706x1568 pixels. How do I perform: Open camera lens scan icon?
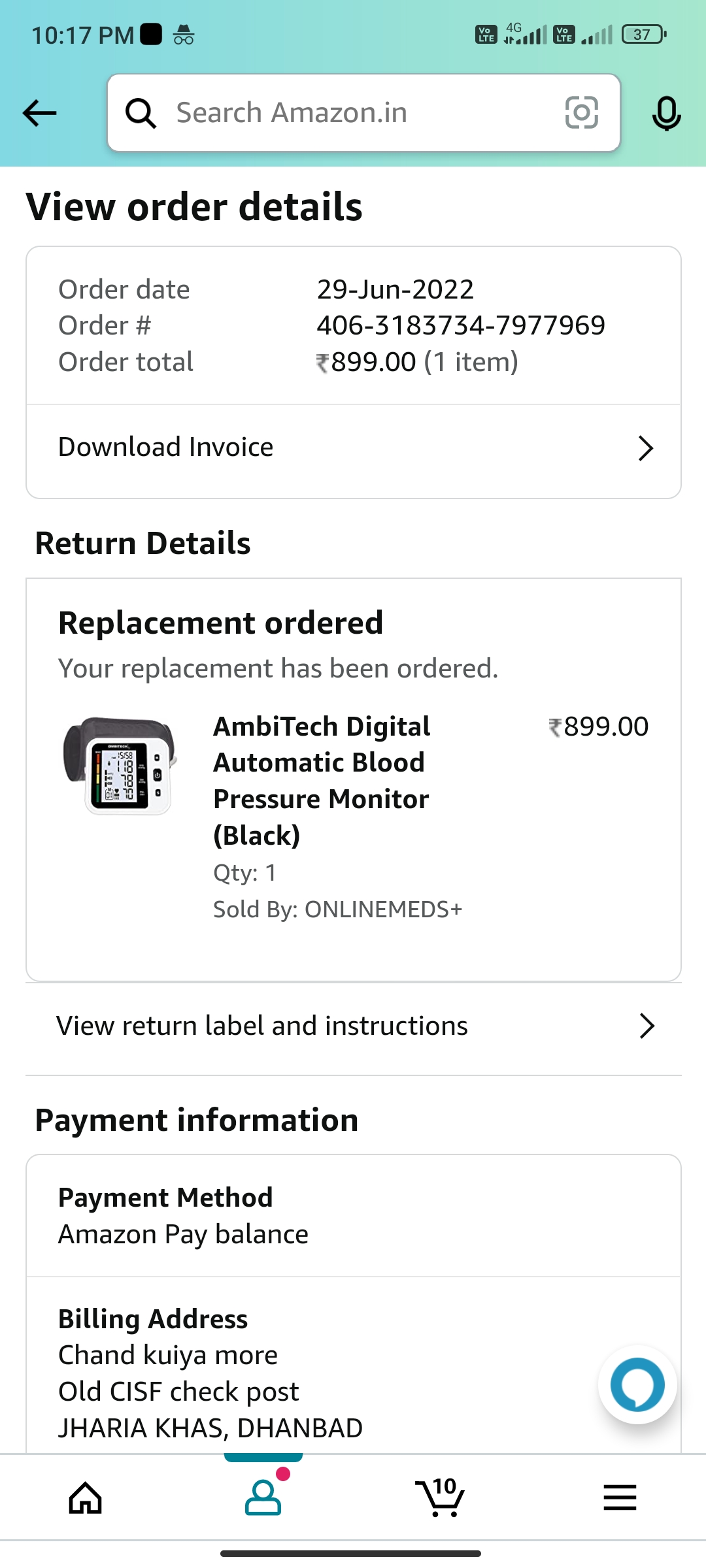[581, 112]
